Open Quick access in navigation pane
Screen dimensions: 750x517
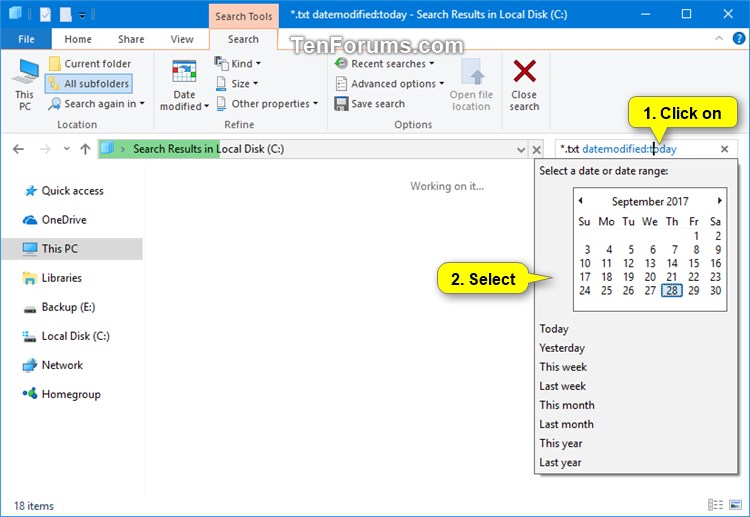[72, 191]
